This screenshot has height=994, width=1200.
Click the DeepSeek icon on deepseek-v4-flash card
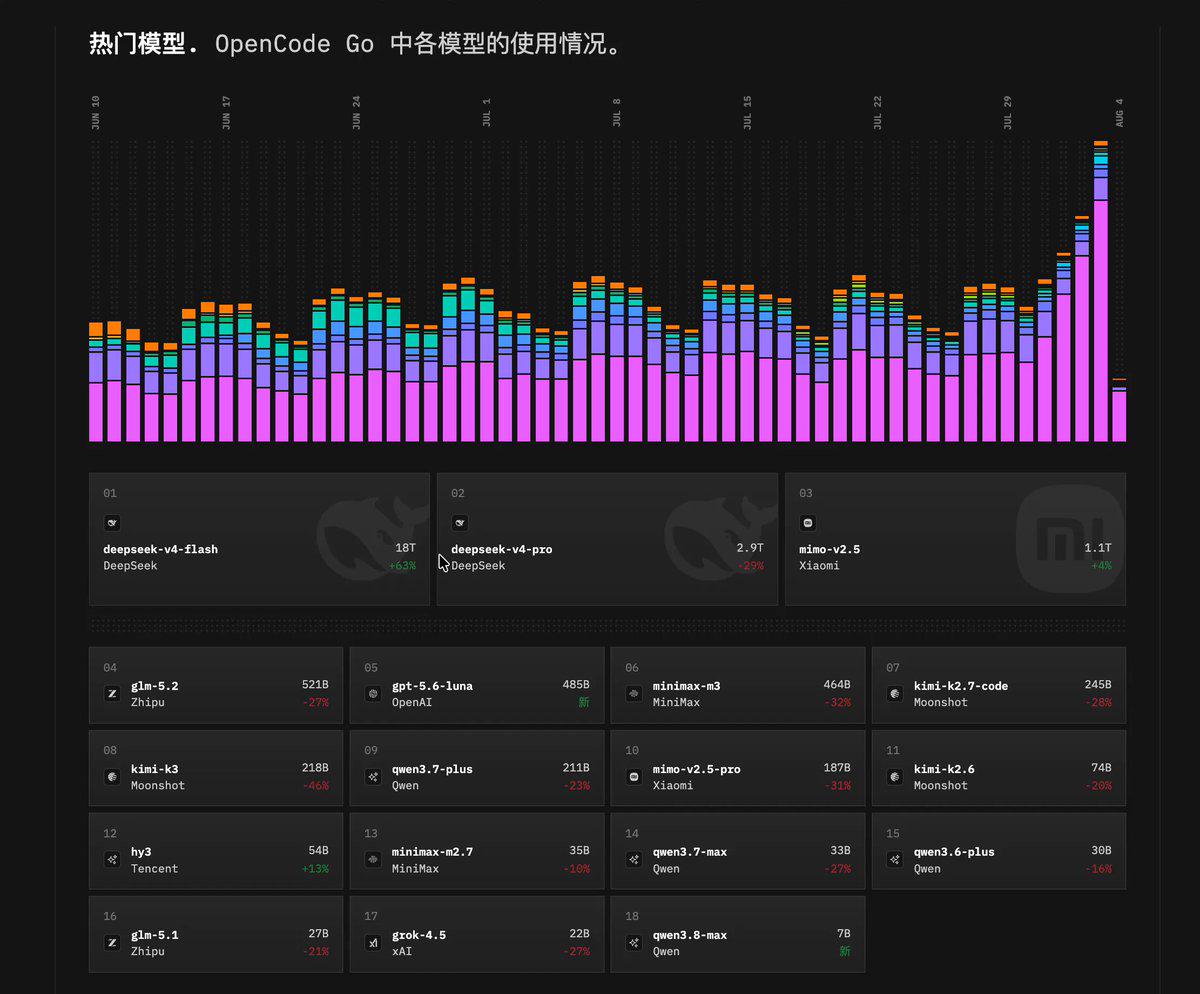[x=112, y=523]
